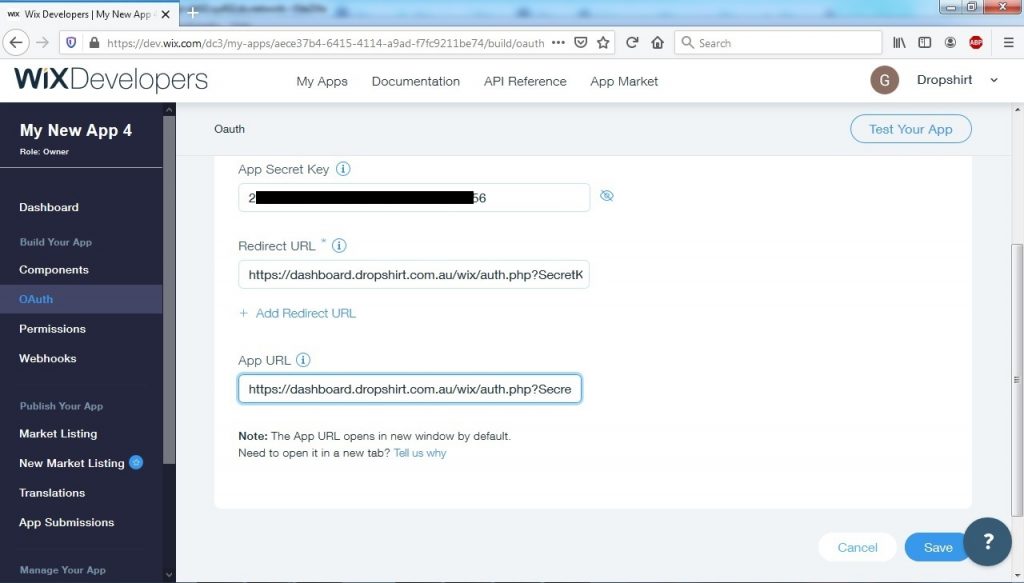
Task: Click the Firefox account profile icon
Action: pos(950,42)
